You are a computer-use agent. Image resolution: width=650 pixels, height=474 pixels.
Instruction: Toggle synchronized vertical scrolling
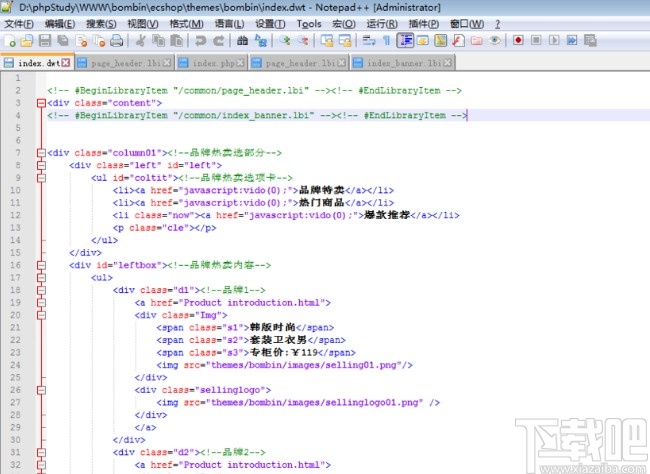point(327,41)
